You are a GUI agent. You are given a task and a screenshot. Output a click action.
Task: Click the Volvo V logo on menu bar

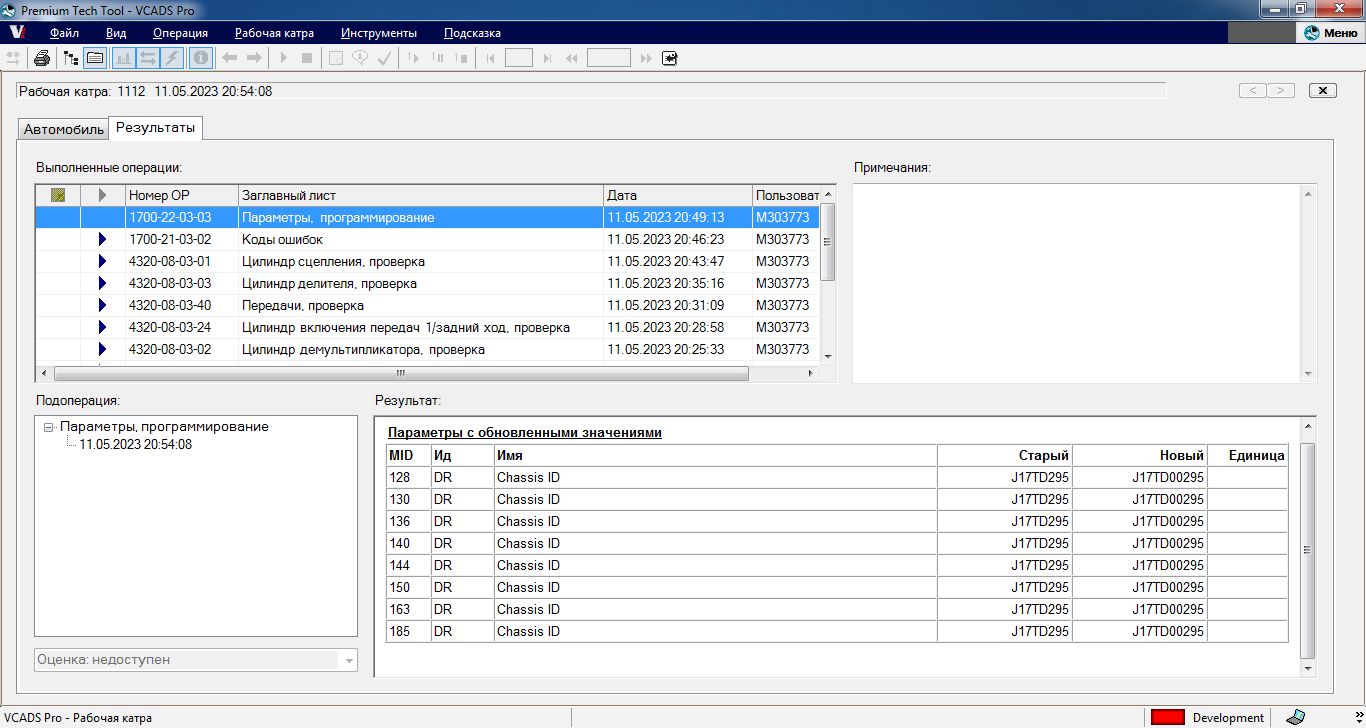pyautogui.click(x=17, y=33)
